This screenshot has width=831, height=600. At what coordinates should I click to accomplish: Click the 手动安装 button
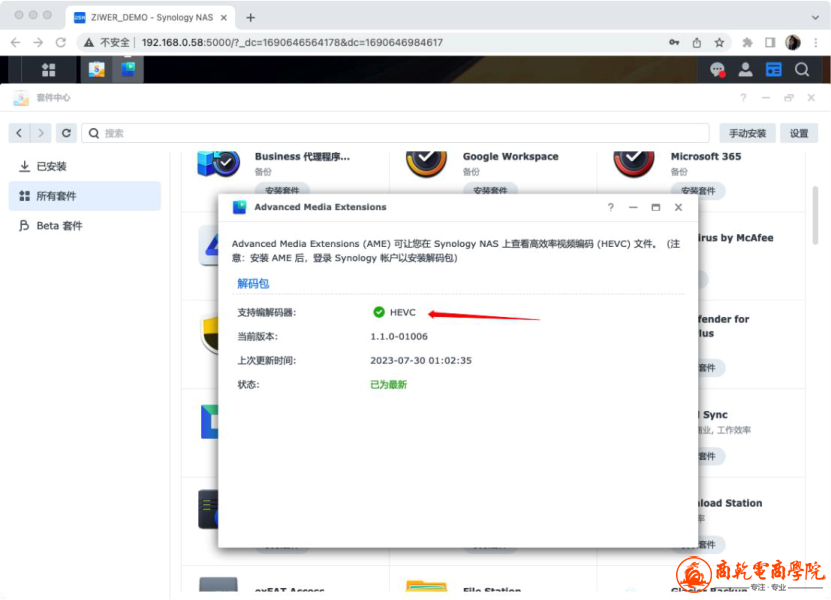[x=747, y=133]
